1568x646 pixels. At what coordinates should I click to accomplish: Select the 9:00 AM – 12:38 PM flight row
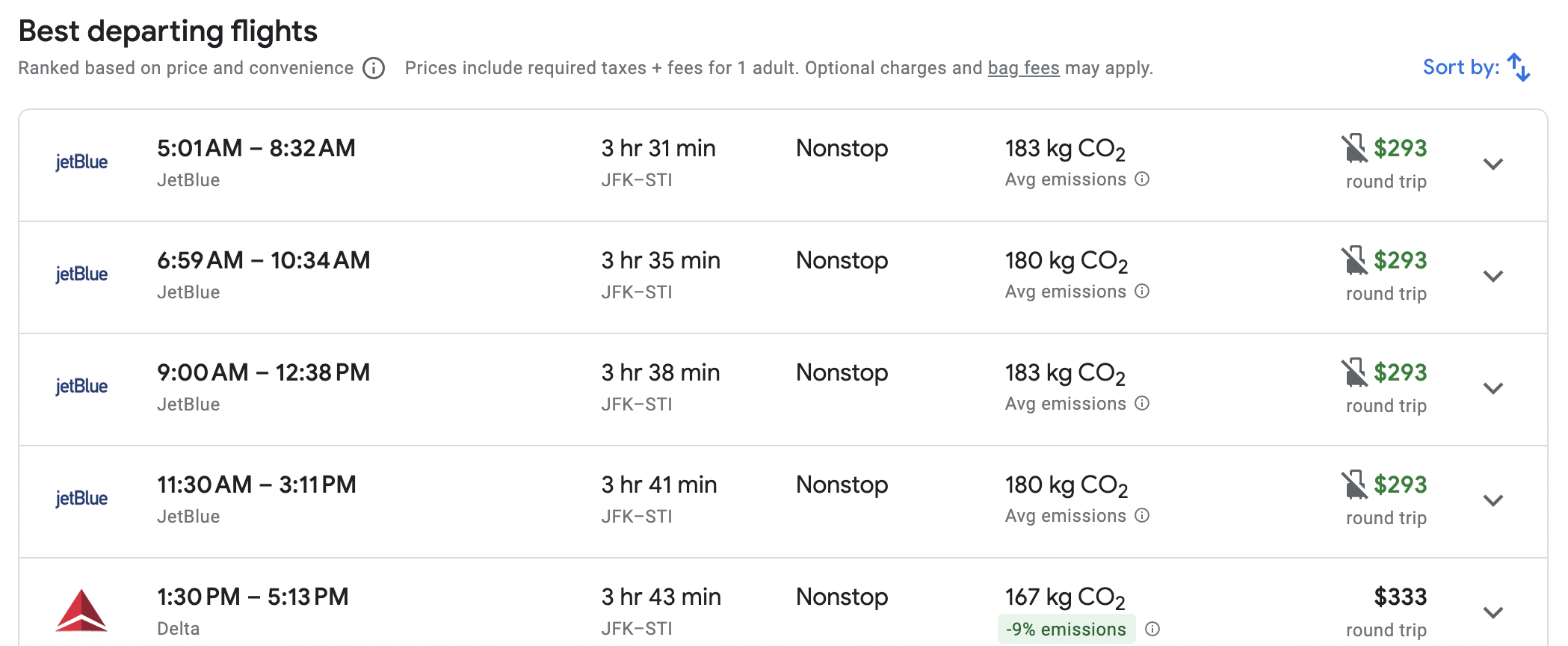(783, 390)
